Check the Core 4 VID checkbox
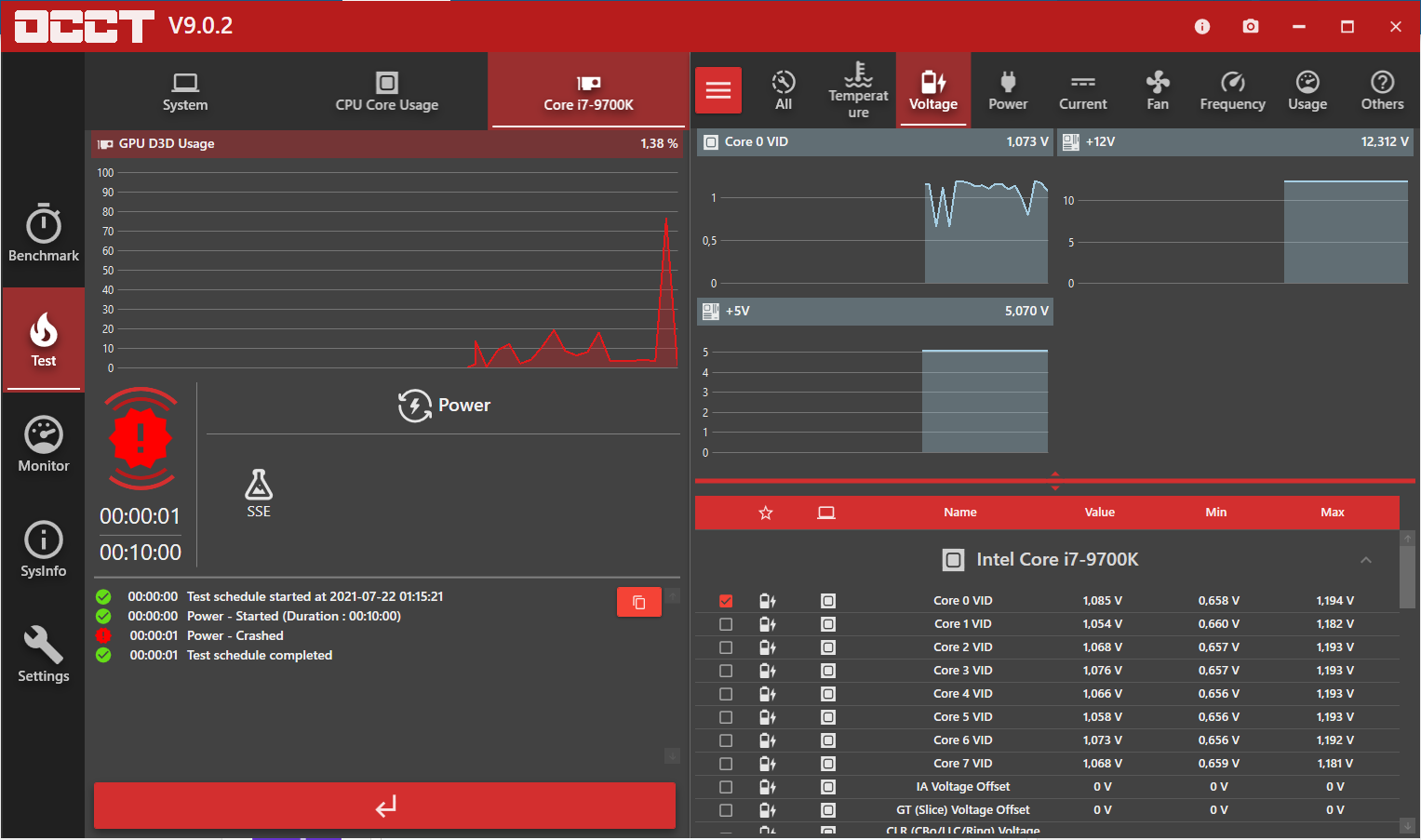The height and width of the screenshot is (840, 1421). point(726,694)
